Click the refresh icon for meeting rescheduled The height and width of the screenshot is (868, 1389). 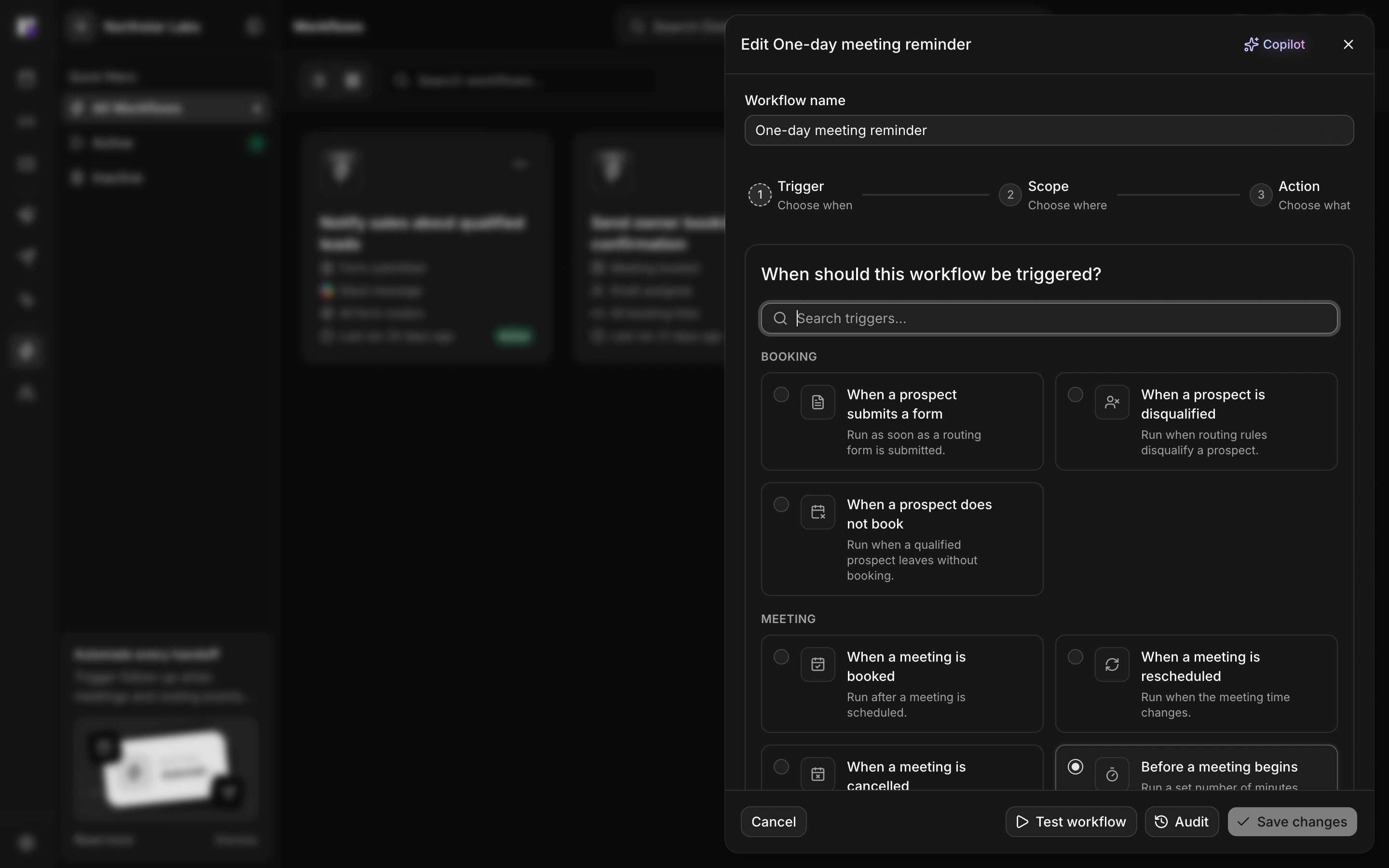(1112, 665)
